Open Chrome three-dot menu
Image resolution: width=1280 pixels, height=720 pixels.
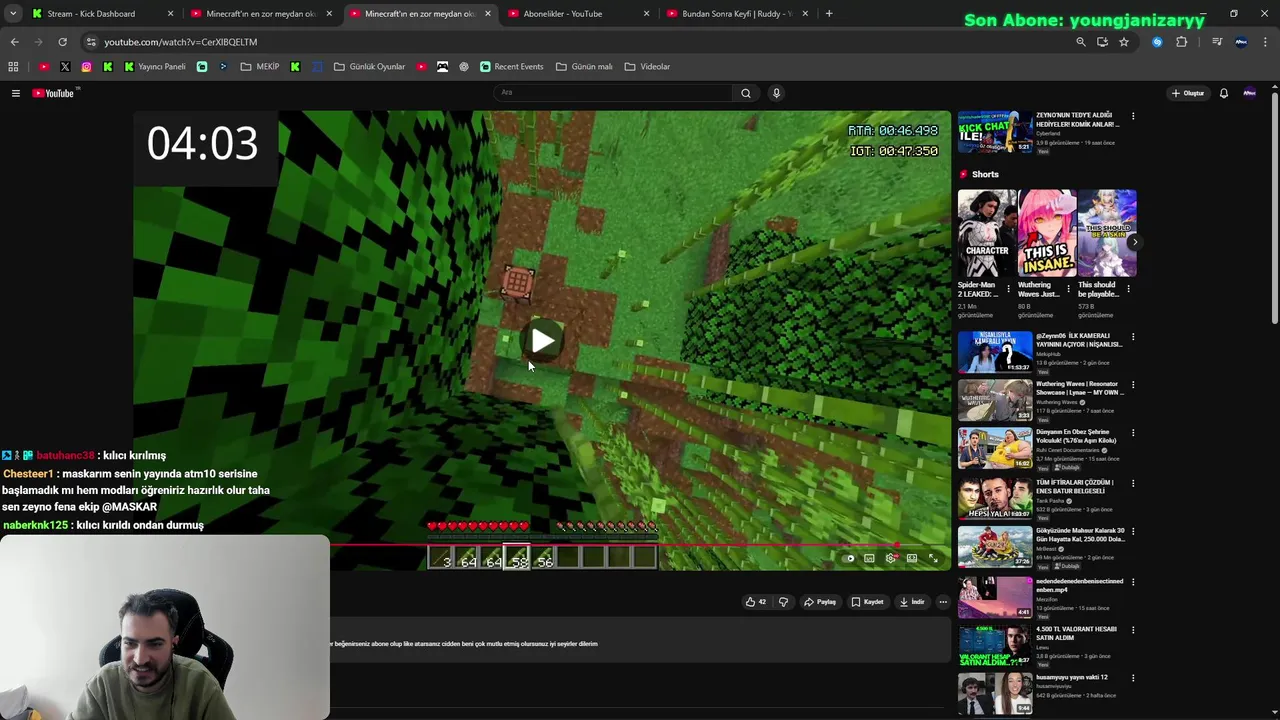pyautogui.click(x=1266, y=42)
